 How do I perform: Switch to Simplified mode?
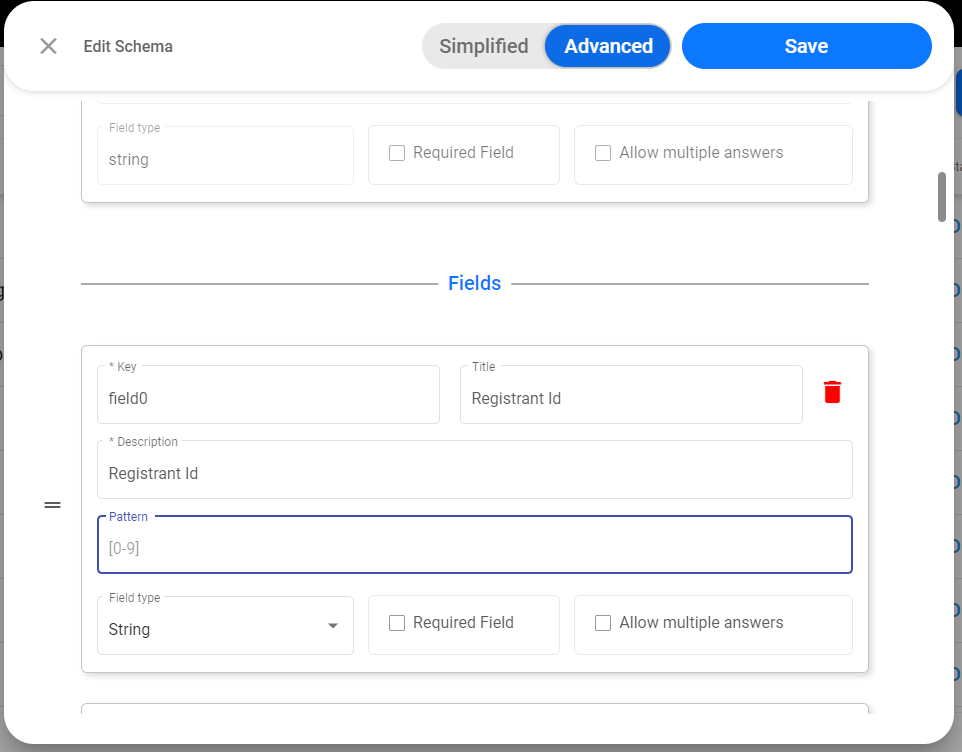[483, 46]
